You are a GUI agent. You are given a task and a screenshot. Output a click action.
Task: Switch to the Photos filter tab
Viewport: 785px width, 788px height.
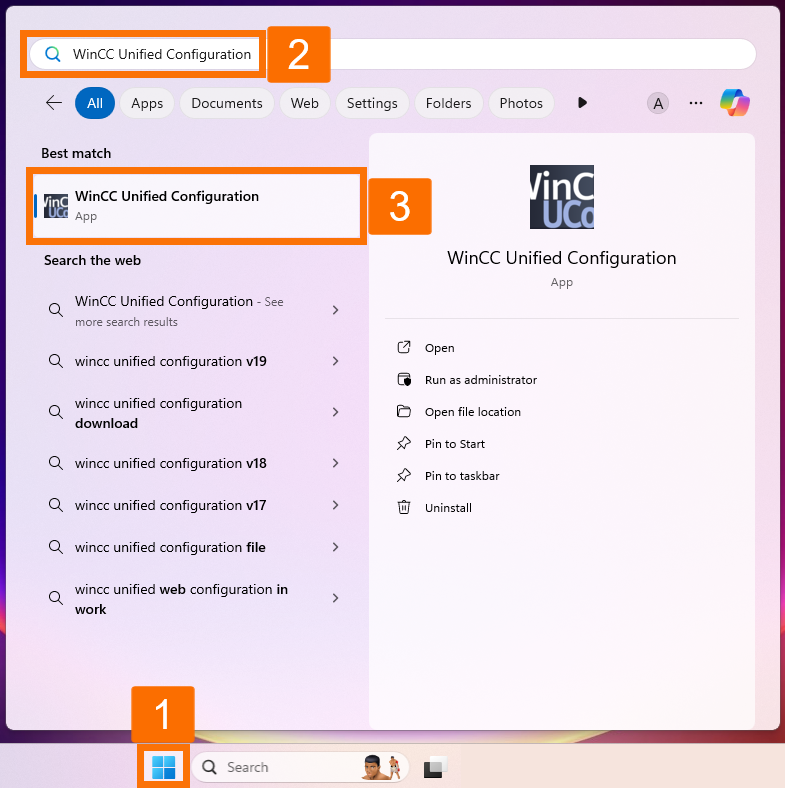521,103
